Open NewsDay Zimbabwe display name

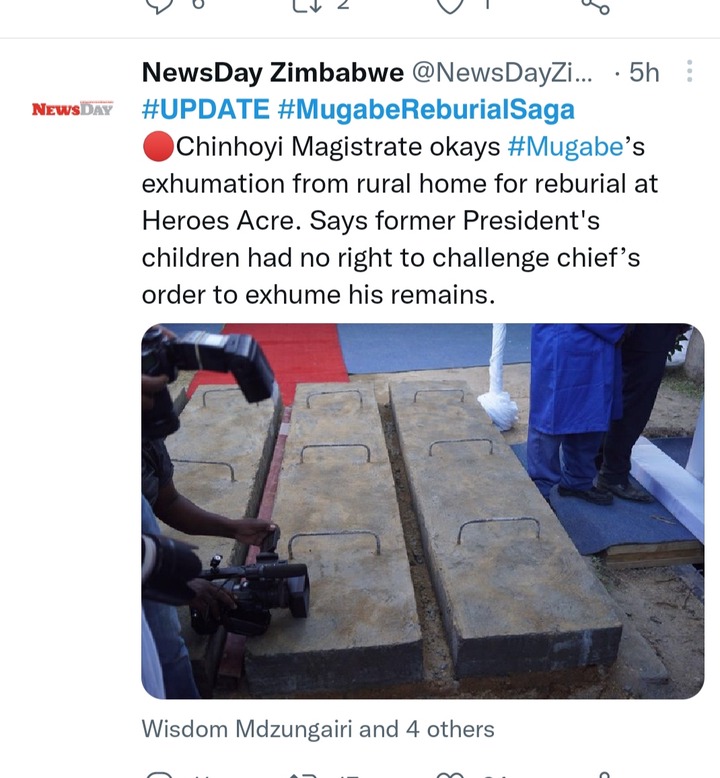[272, 72]
